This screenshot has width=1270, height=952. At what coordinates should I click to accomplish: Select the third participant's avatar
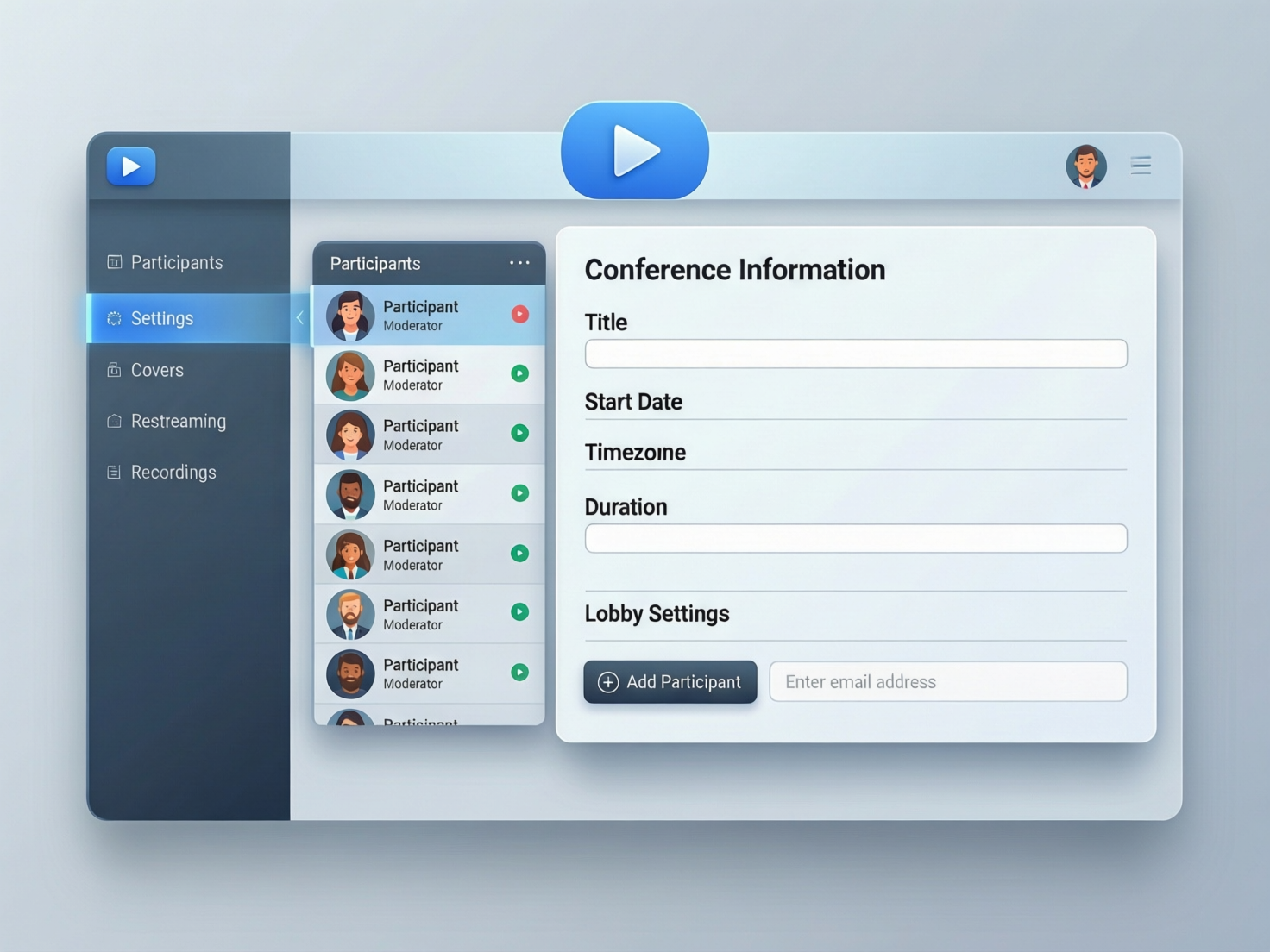pyautogui.click(x=350, y=435)
